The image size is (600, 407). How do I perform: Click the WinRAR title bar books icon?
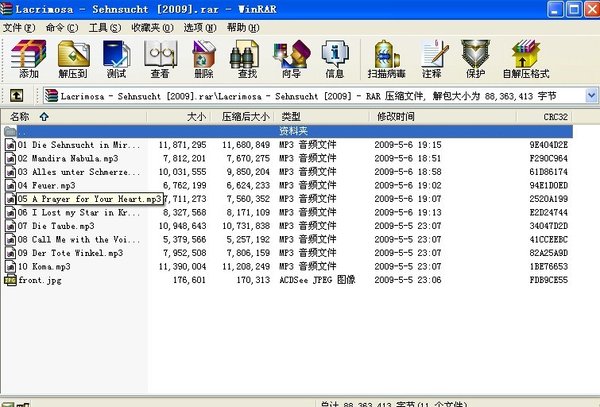coord(7,8)
